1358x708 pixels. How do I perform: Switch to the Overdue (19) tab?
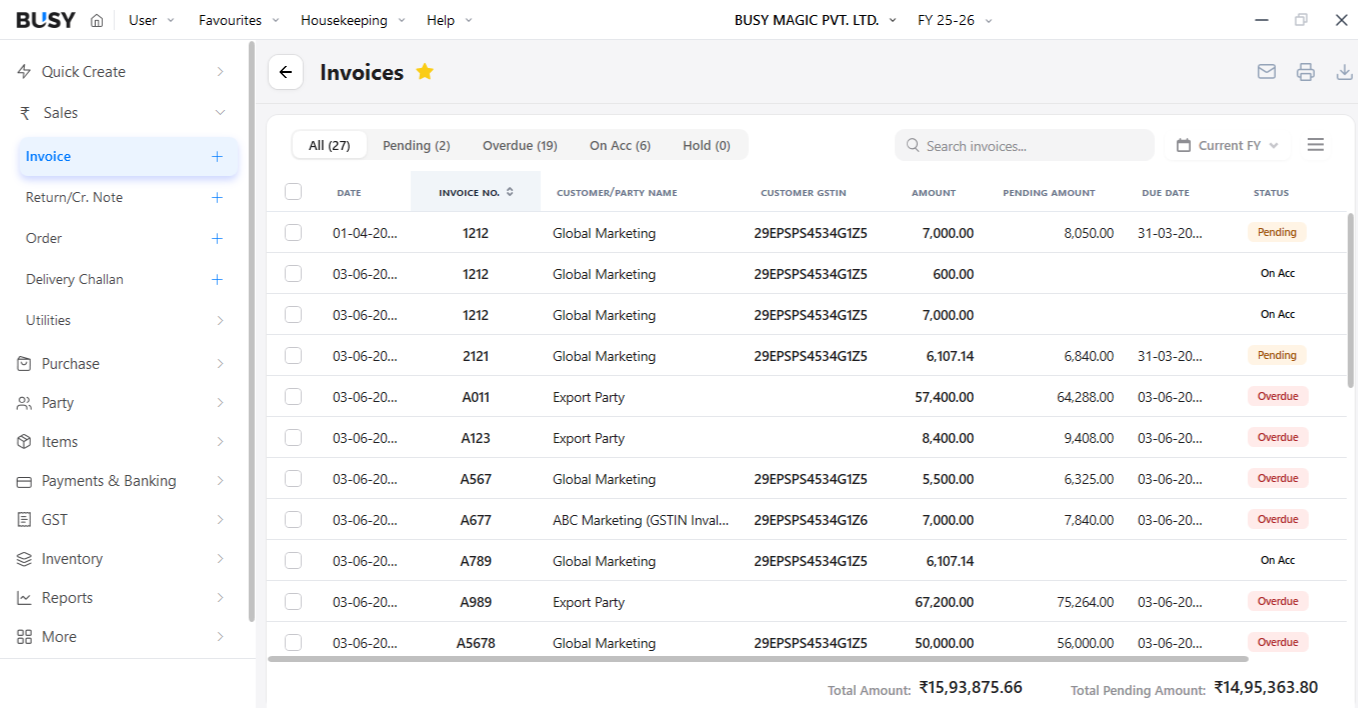[520, 146]
